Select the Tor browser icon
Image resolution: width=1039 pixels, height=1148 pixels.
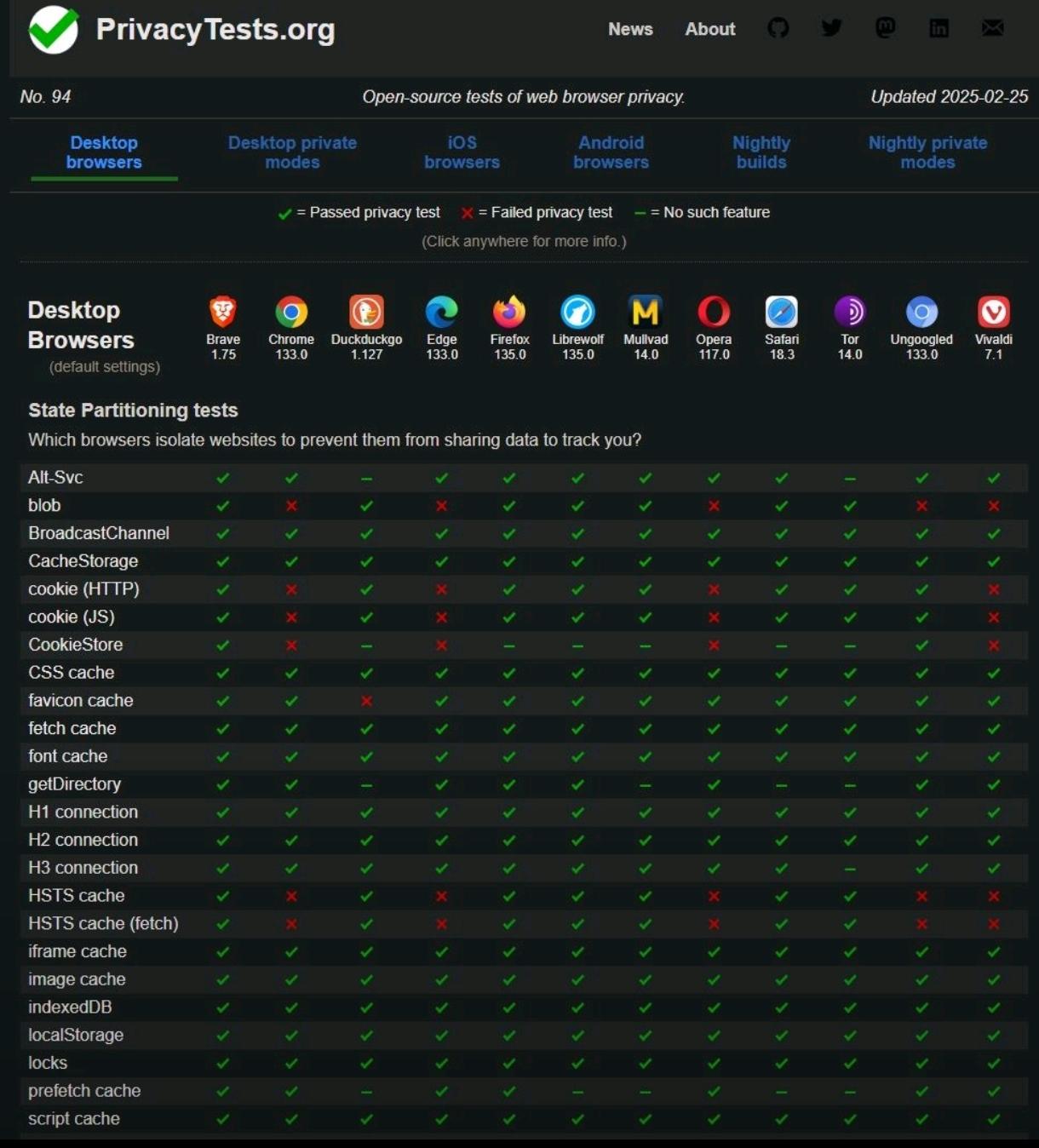[850, 312]
